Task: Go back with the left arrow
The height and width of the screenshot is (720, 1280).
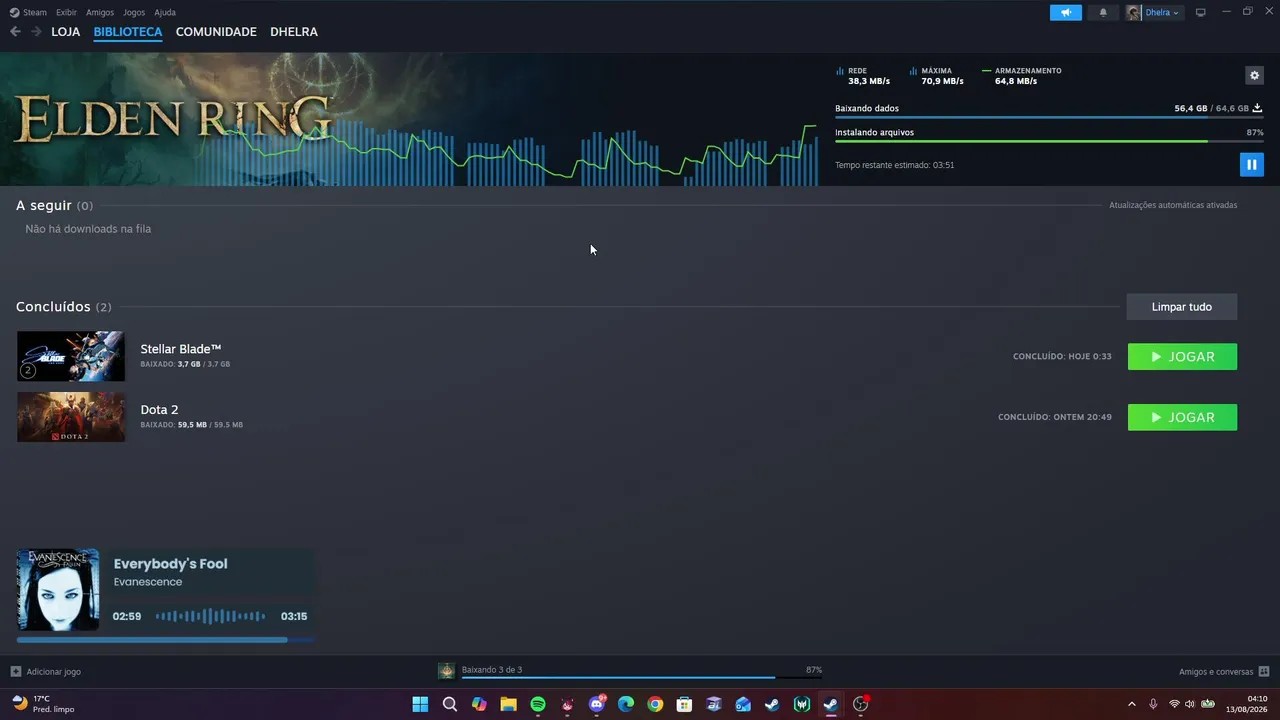Action: (x=15, y=32)
